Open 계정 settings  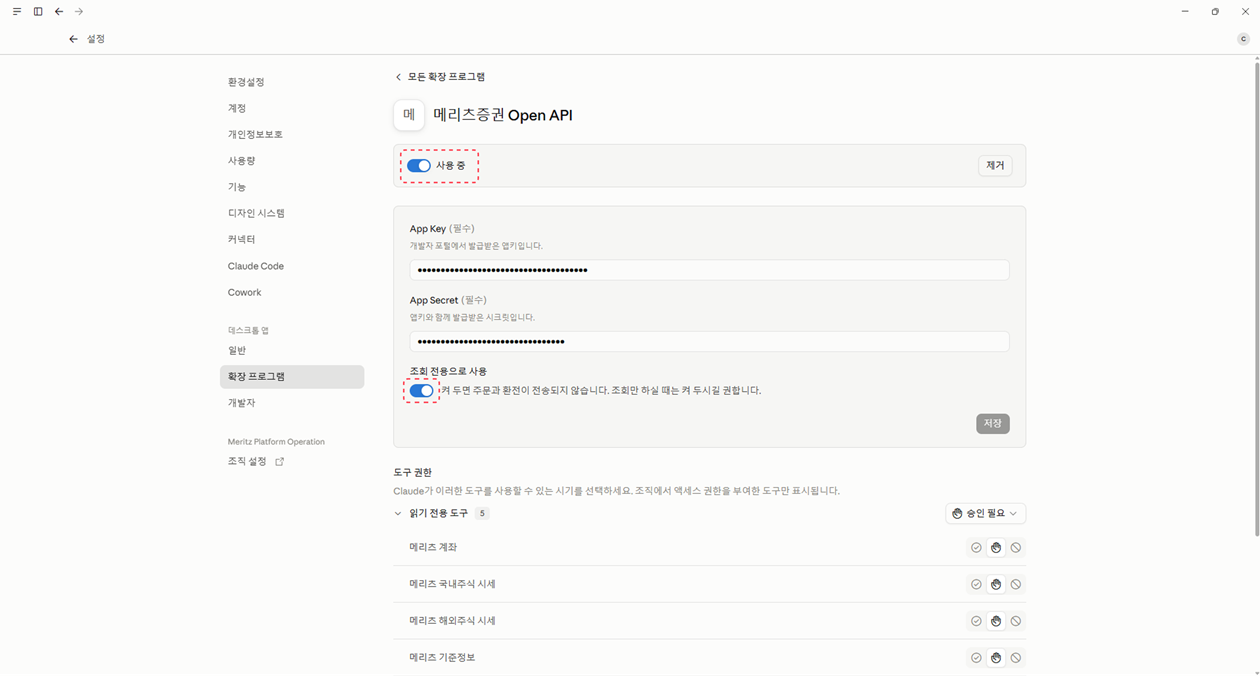(237, 108)
